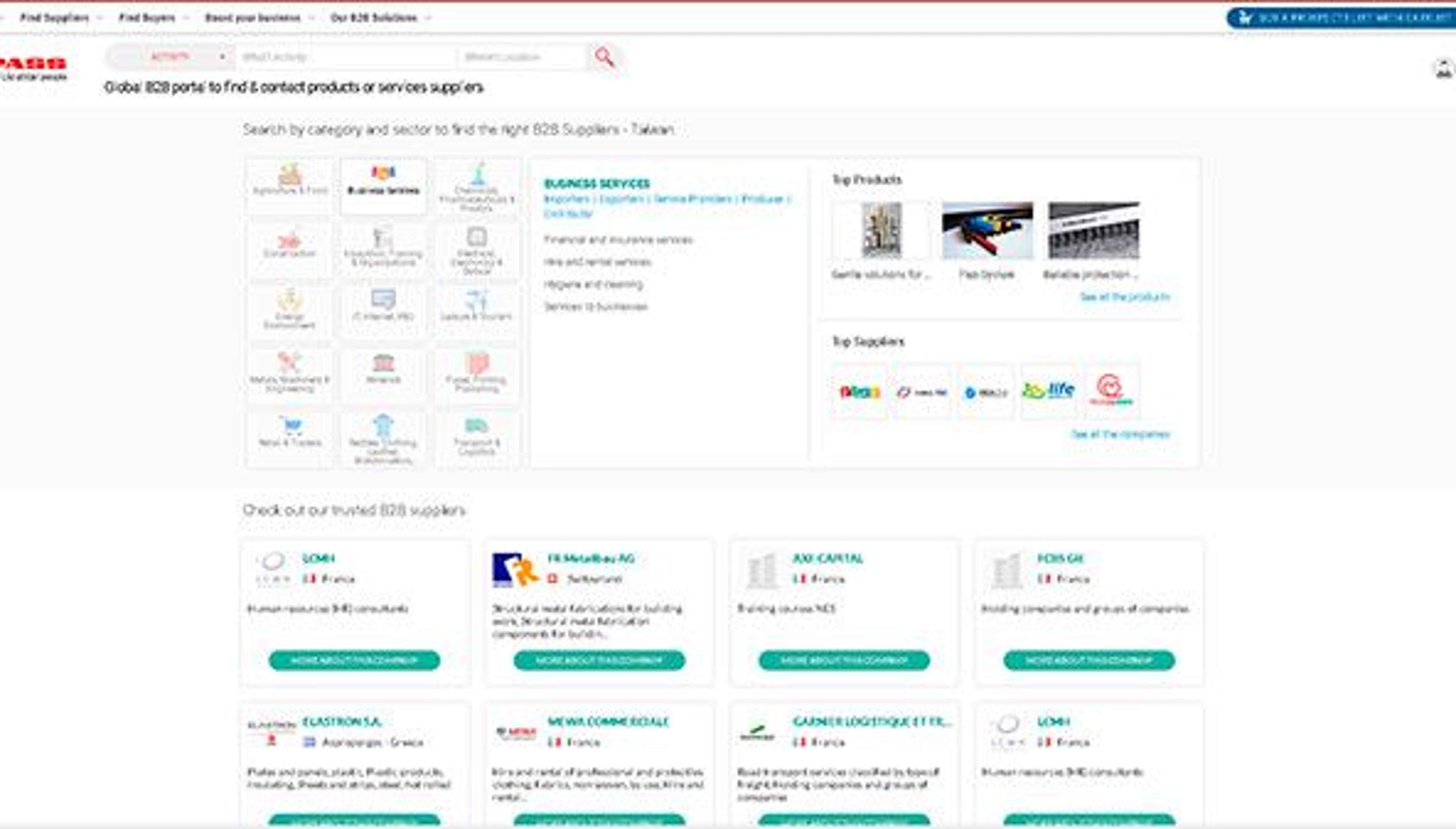Open the Find Buyers menu
Viewport: 1456px width, 829px height.
click(147, 17)
